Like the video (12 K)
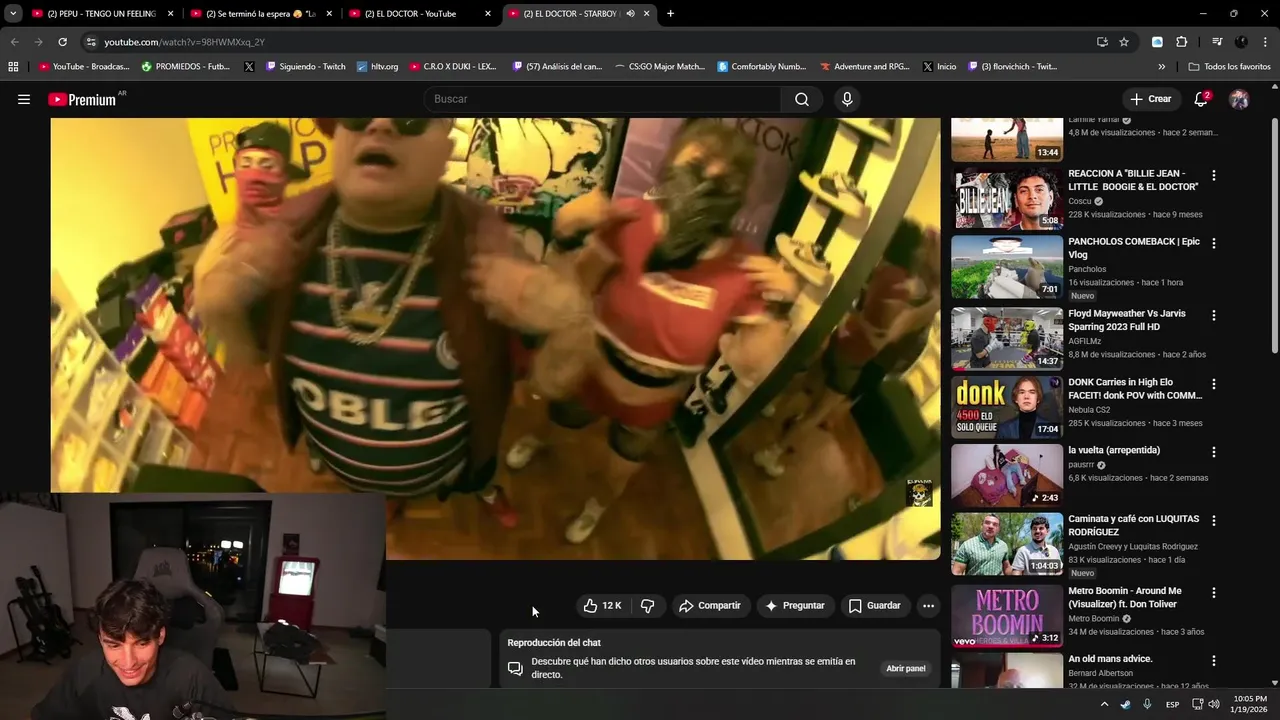1280x720 pixels. pyautogui.click(x=602, y=606)
